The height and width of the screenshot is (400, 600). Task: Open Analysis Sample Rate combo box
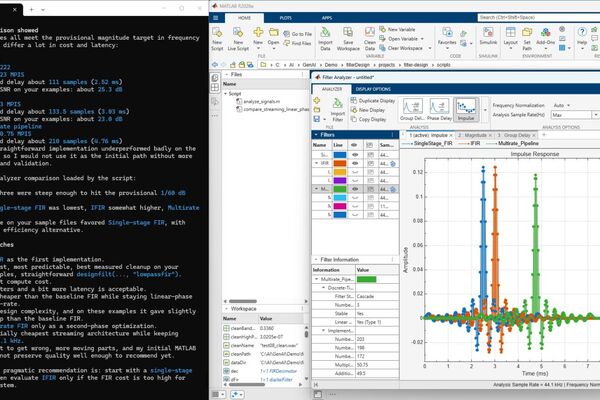point(575,115)
